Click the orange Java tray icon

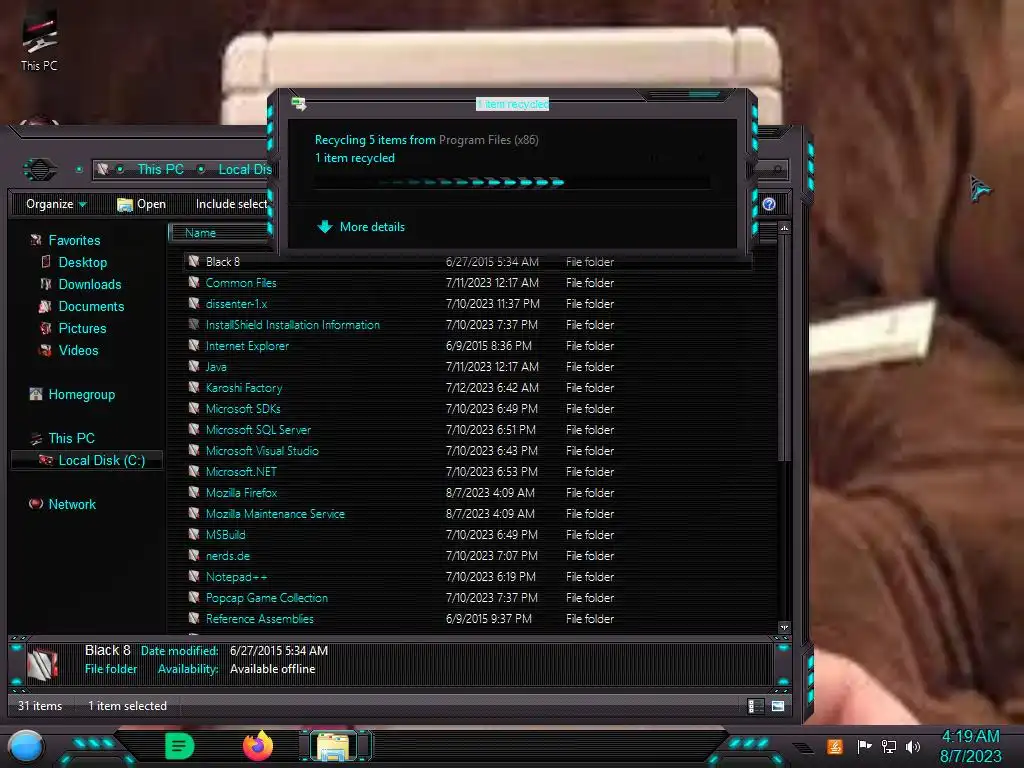(x=835, y=746)
